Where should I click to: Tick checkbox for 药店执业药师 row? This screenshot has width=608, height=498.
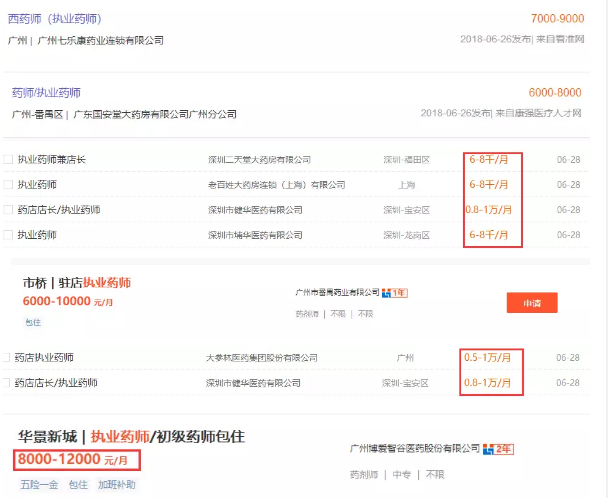click(6, 357)
